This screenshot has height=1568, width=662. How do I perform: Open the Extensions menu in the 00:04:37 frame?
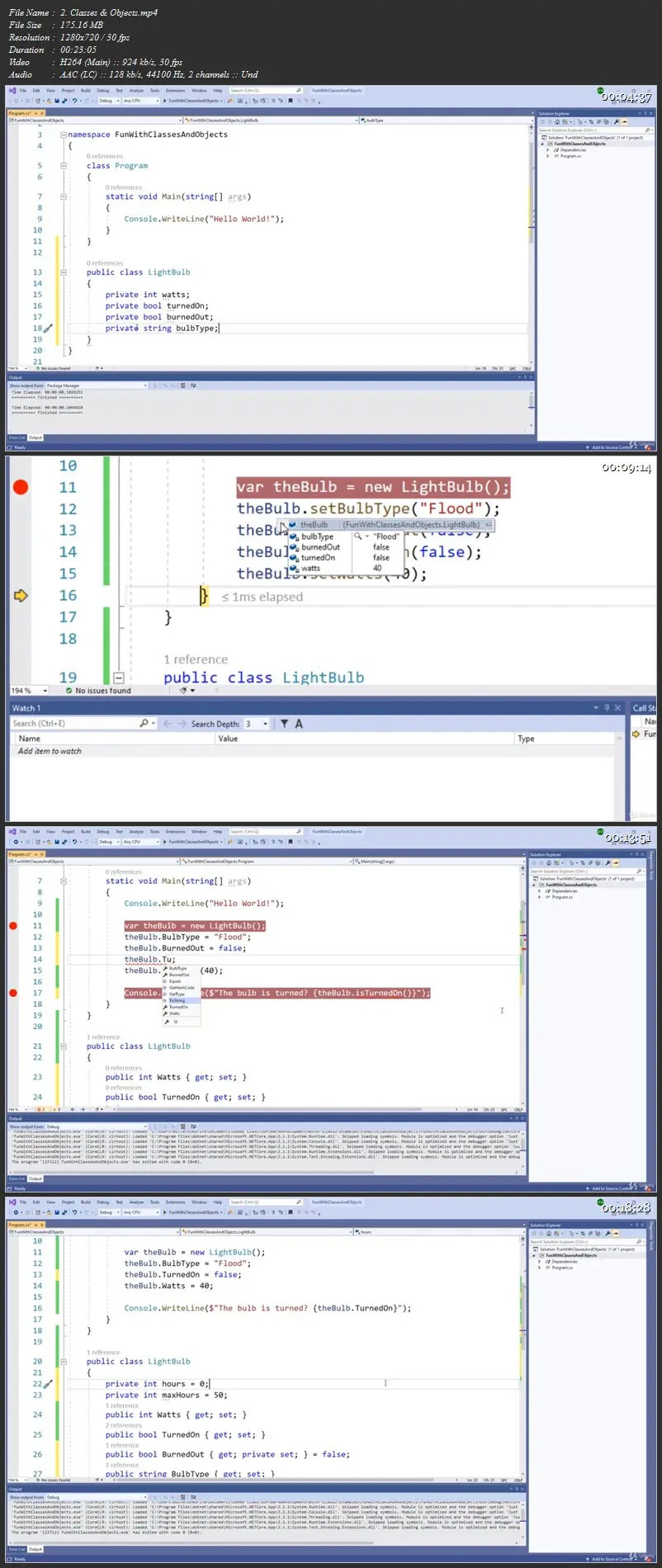pos(175,91)
